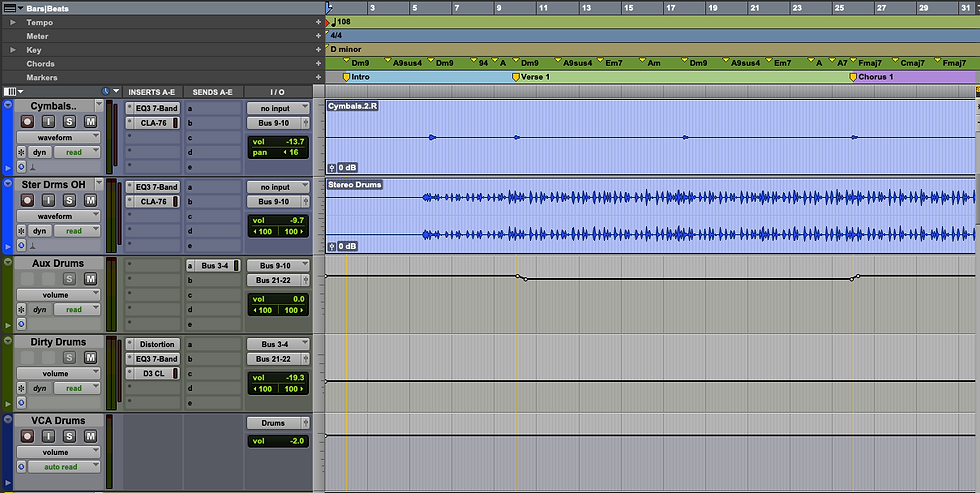The image size is (980, 493).
Task: Open VCA Drums track options circle menu
Action: pyautogui.click(x=8, y=419)
